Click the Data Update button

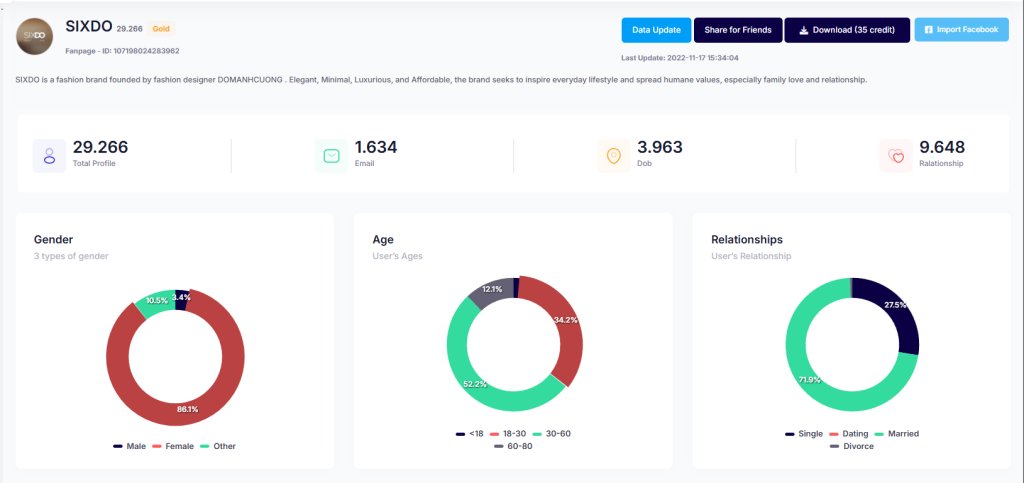tap(656, 30)
